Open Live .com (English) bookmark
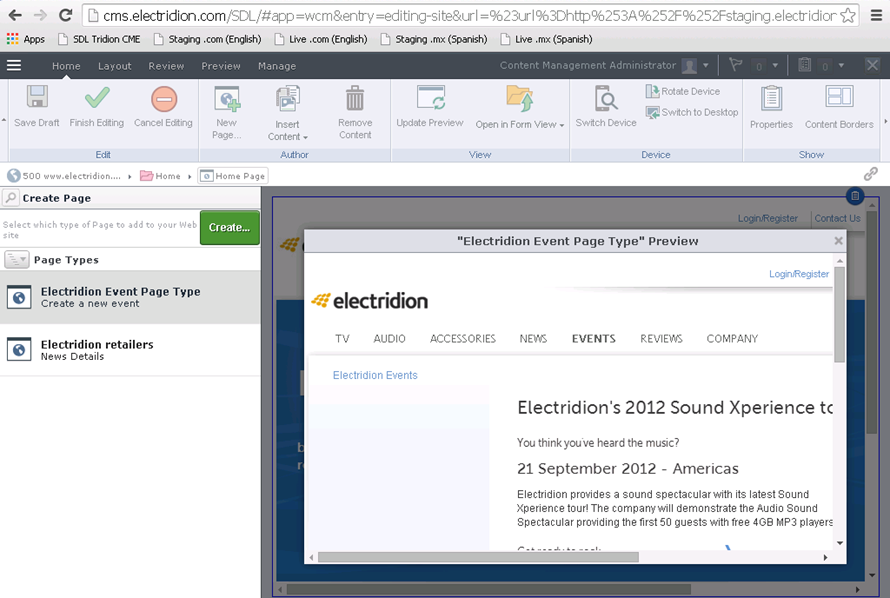 pyautogui.click(x=321, y=39)
